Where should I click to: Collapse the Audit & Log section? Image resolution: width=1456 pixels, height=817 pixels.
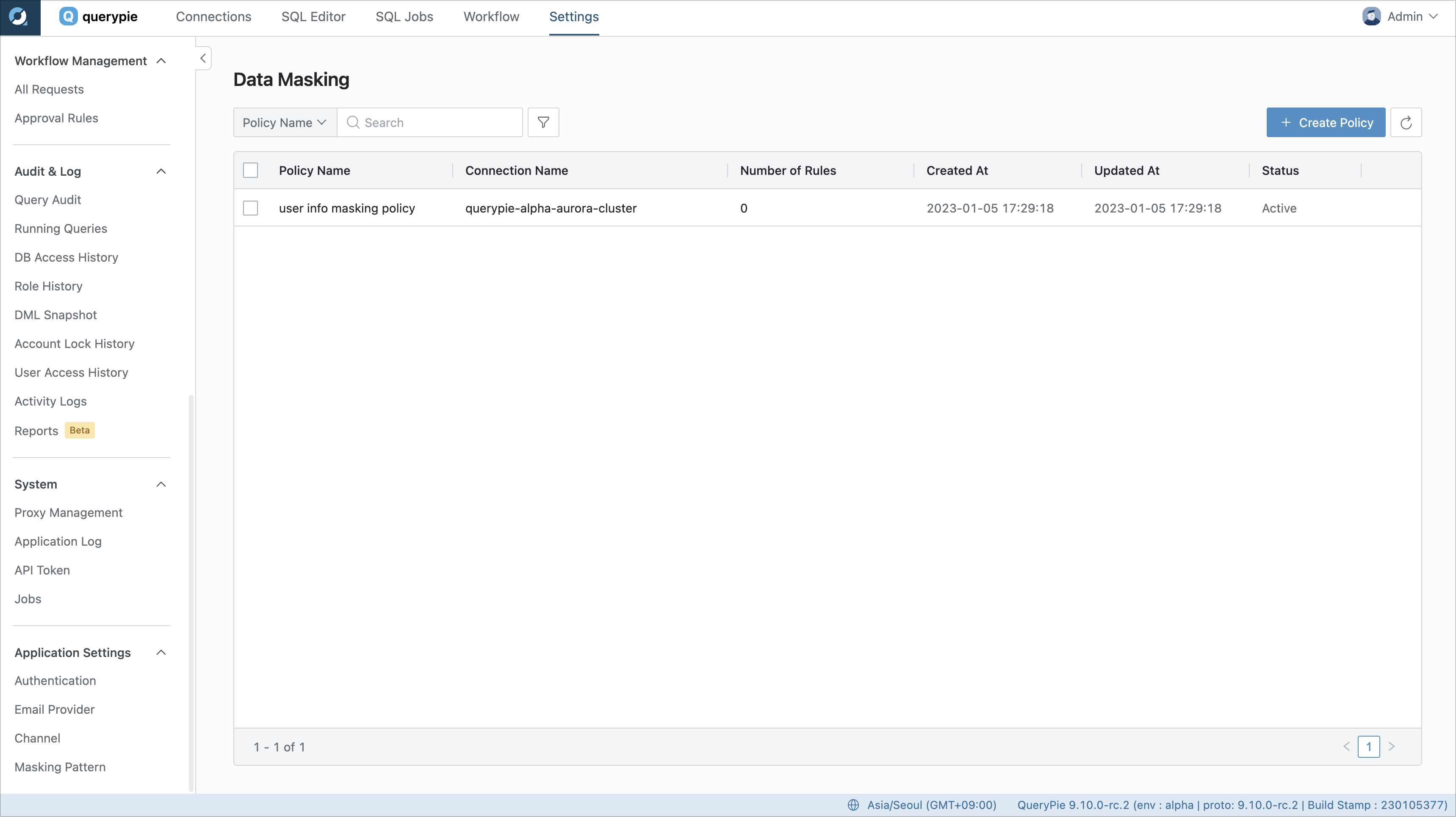pos(161,171)
